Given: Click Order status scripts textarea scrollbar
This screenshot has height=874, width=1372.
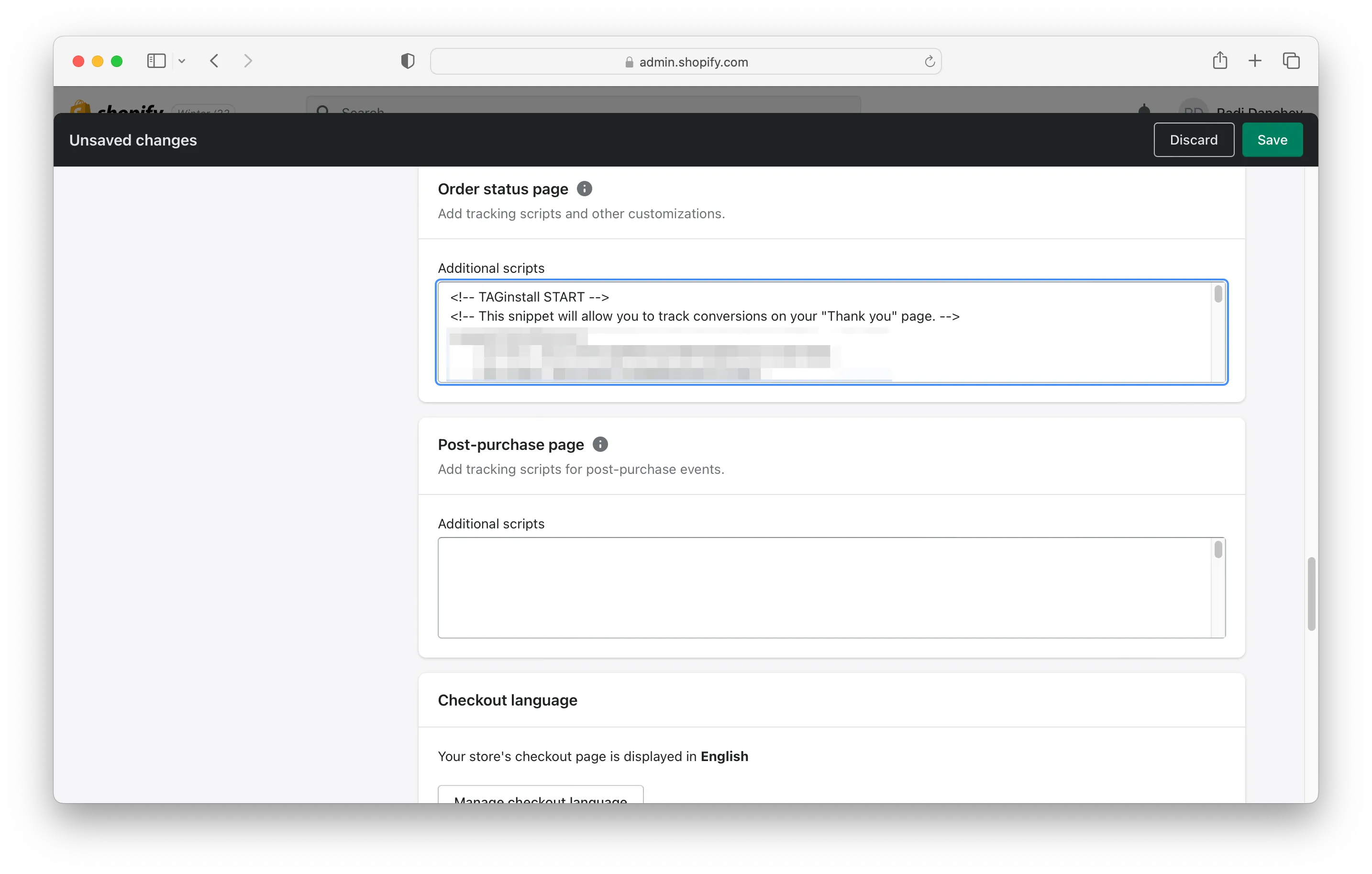Looking at the screenshot, I should pyautogui.click(x=1217, y=294).
